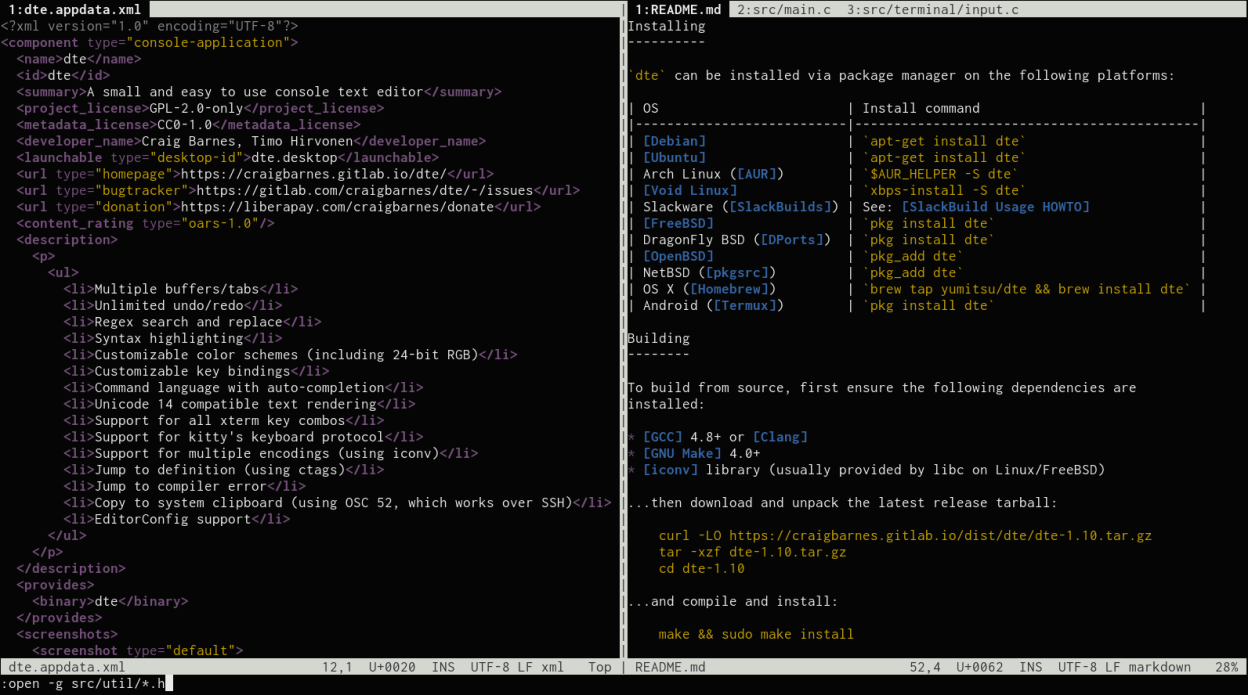Click the 'tar -xzf dte-1.10.tar.gz' line

coord(752,552)
